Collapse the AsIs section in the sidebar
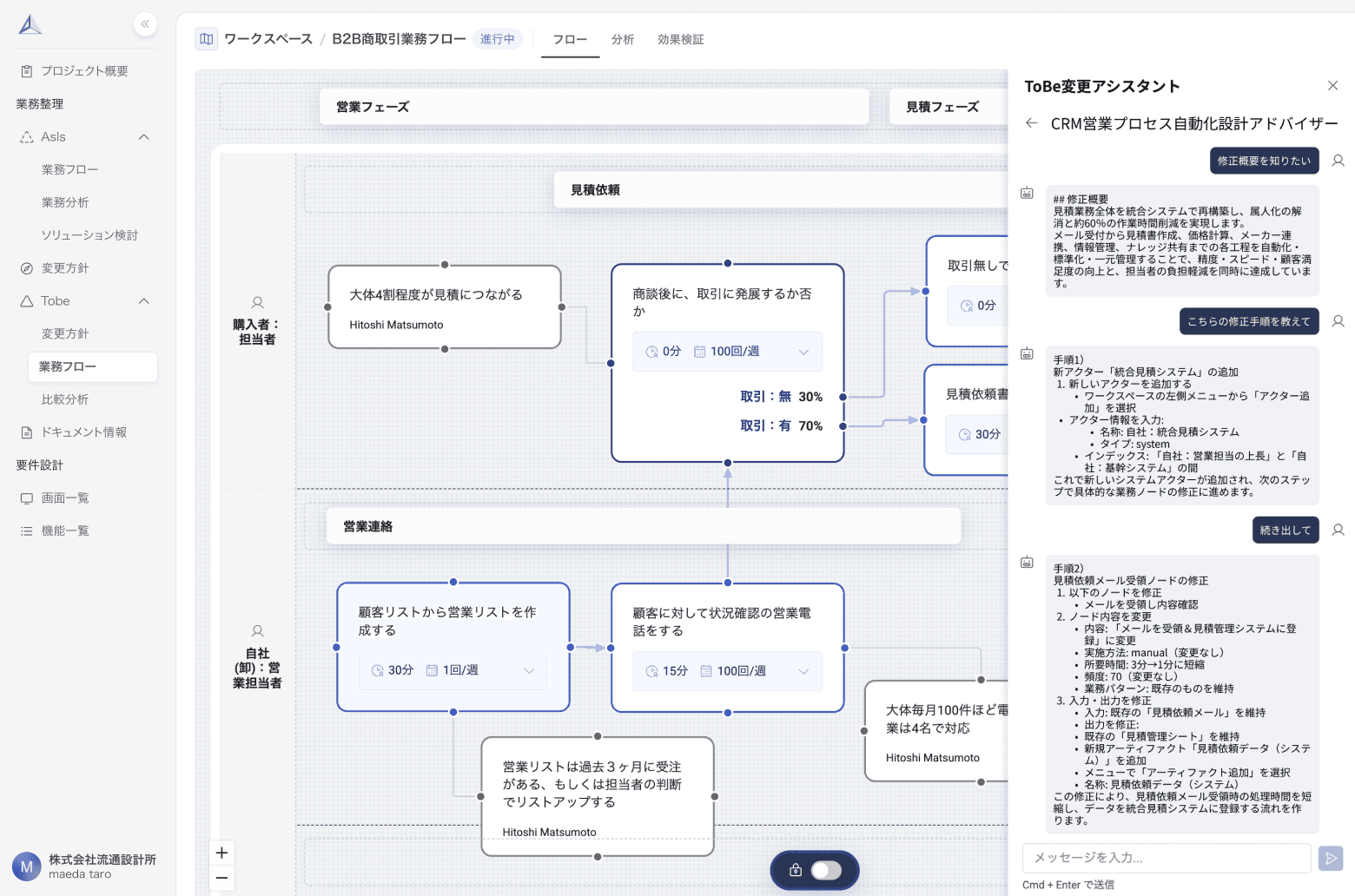 (144, 136)
